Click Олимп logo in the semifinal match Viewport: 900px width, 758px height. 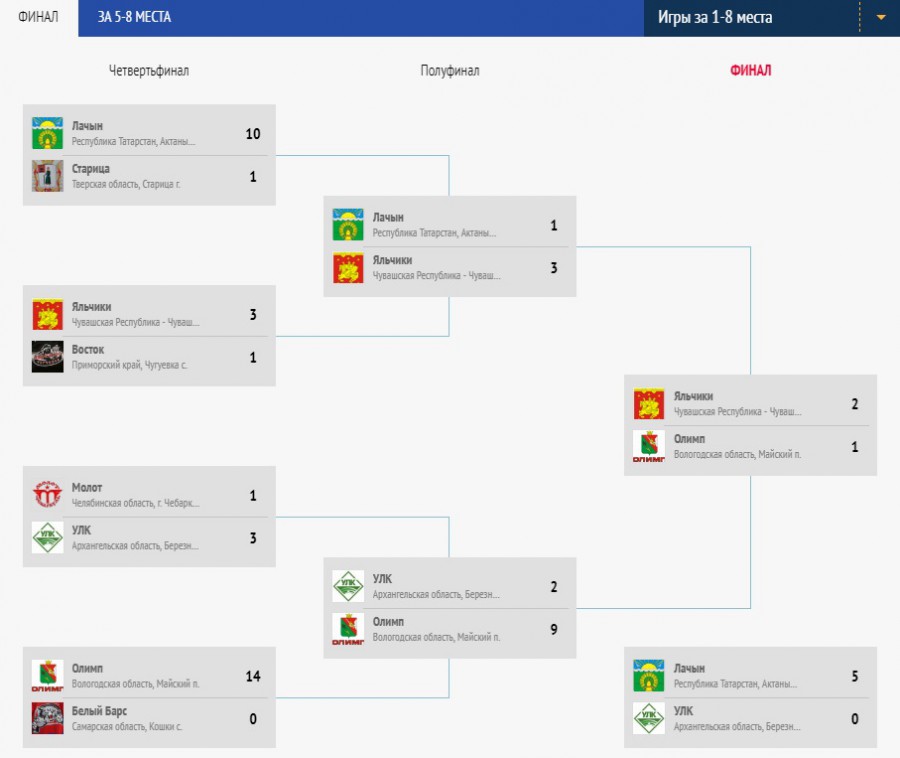point(348,629)
